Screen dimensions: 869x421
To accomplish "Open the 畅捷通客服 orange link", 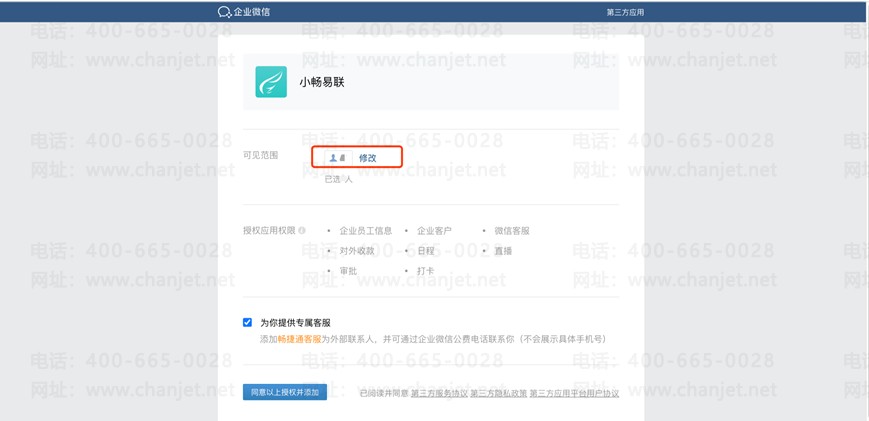I will coord(299,339).
